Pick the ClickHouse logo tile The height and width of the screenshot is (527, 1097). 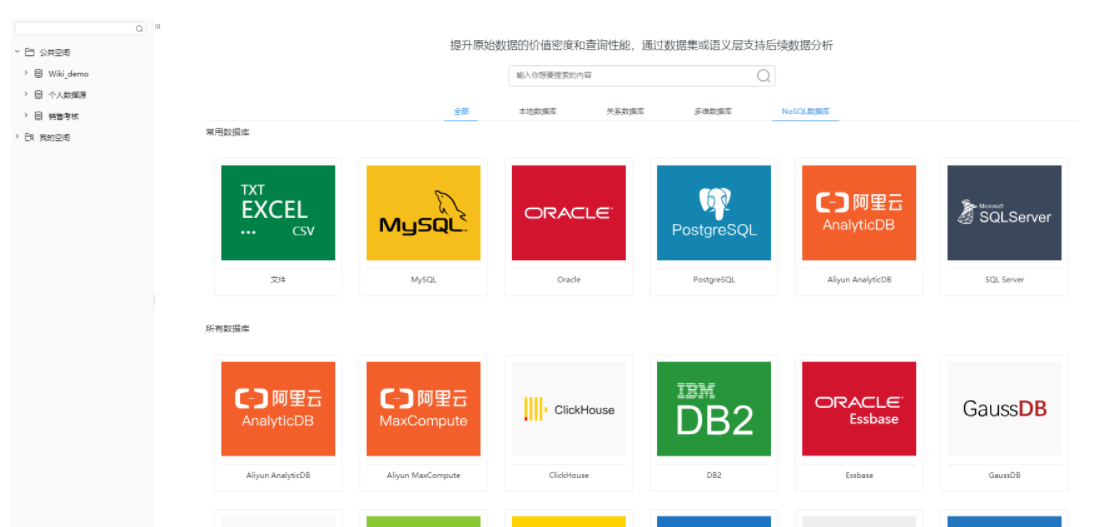(x=569, y=409)
